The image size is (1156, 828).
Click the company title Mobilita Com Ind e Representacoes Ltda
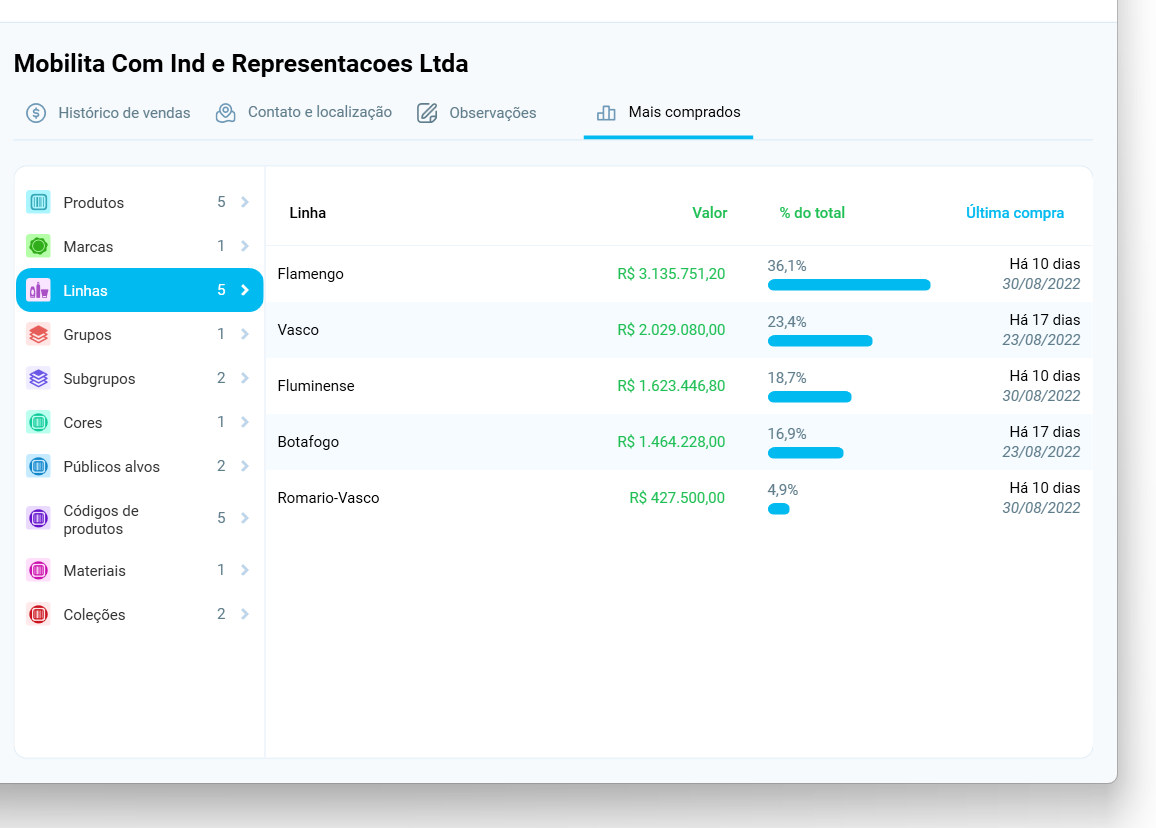pyautogui.click(x=241, y=64)
